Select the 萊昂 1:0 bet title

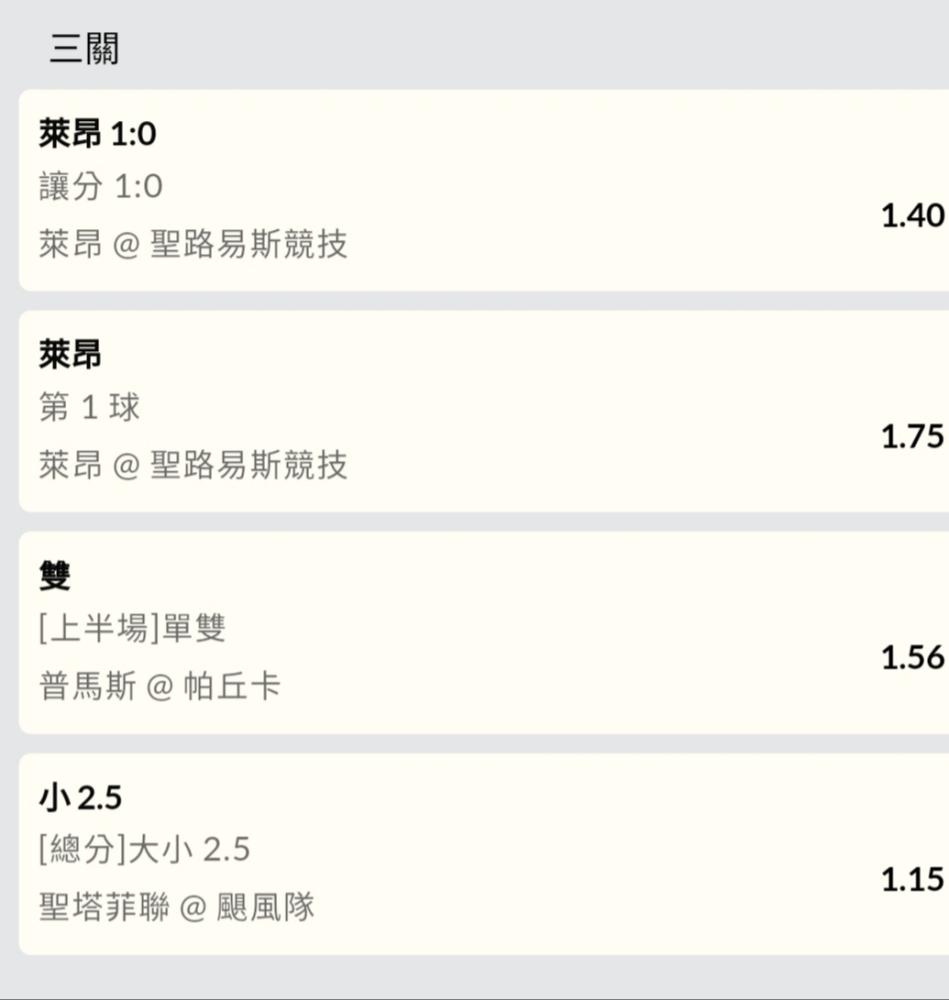click(x=97, y=133)
